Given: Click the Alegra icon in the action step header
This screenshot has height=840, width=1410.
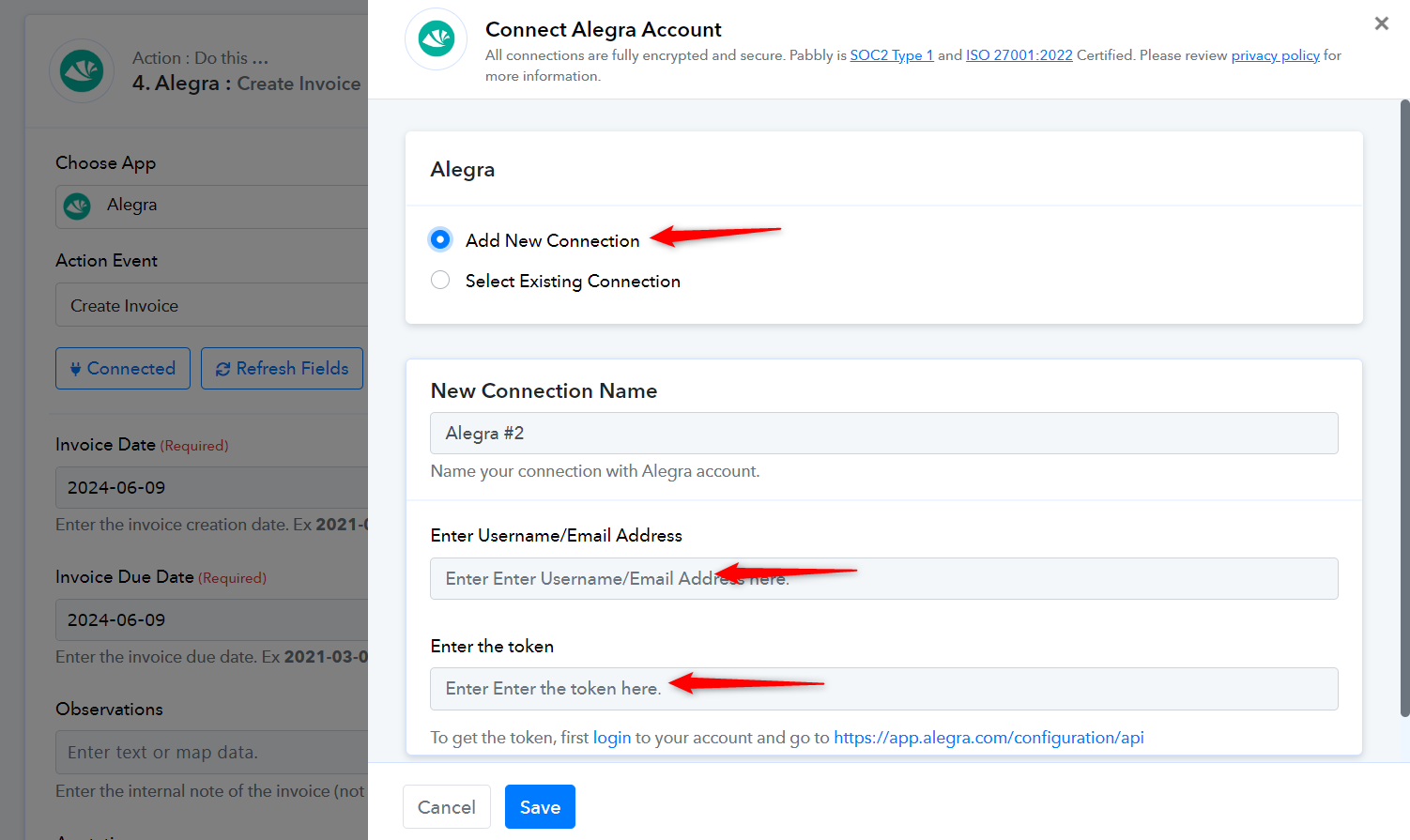Looking at the screenshot, I should (82, 70).
